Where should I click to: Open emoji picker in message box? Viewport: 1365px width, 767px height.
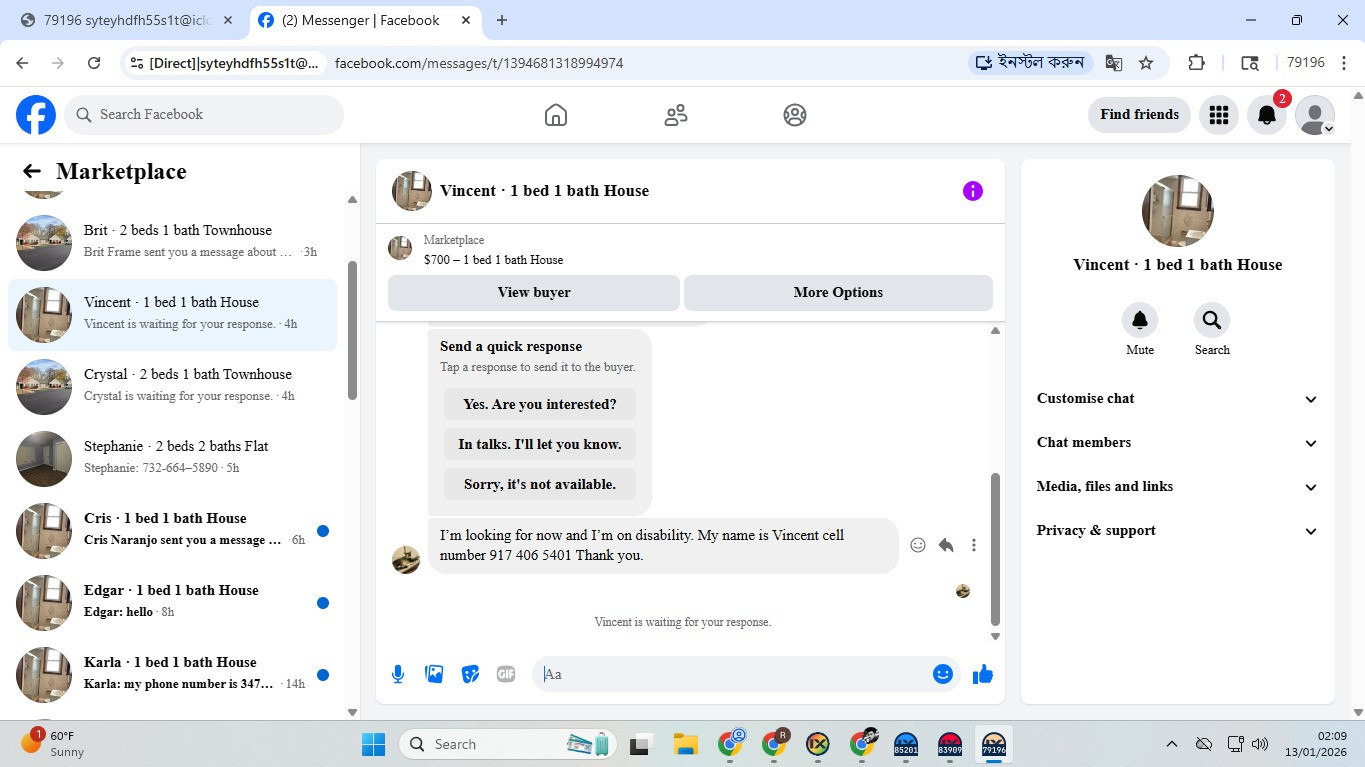(943, 674)
